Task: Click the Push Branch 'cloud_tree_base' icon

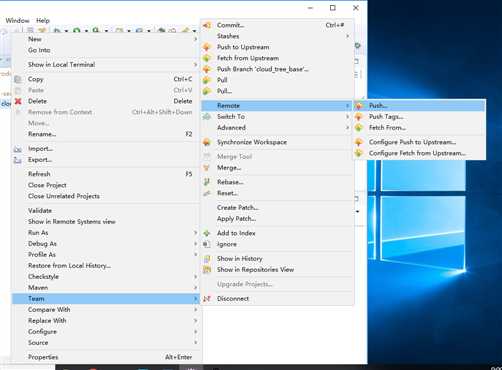Action: point(207,69)
